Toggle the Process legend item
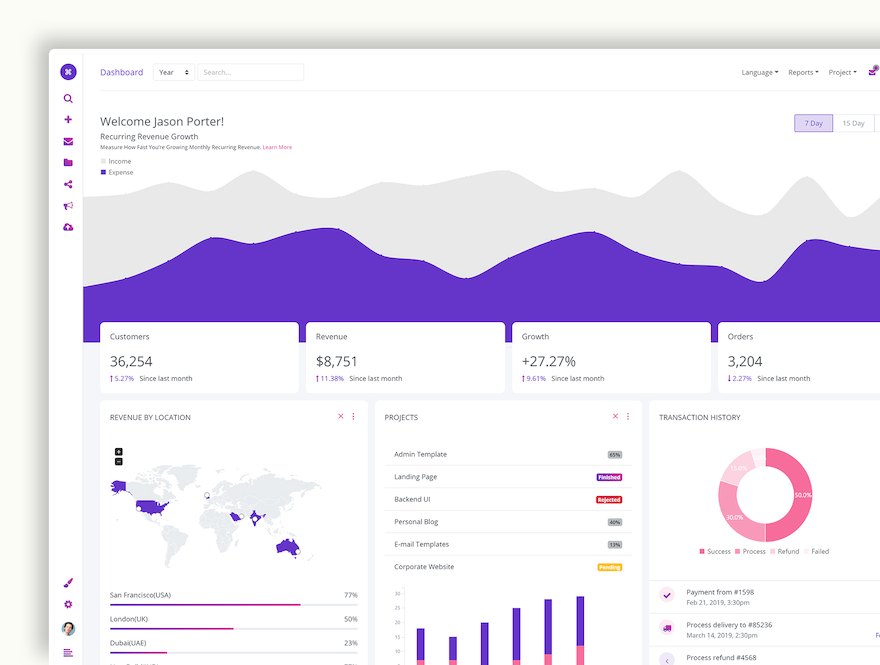Viewport: 880px width, 665px height. point(750,552)
